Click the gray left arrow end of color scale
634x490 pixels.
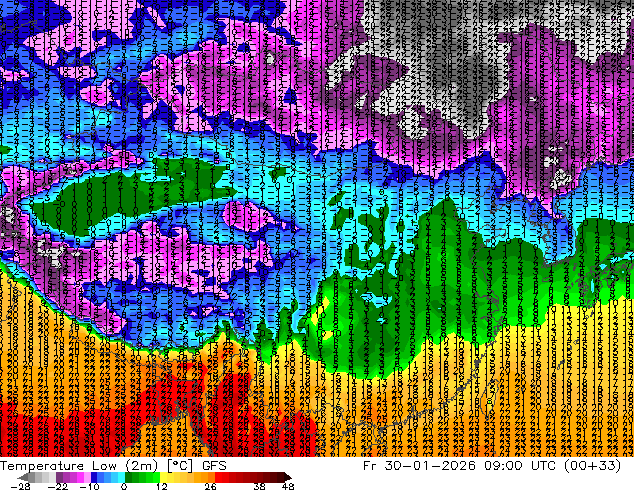pyautogui.click(x=23, y=477)
